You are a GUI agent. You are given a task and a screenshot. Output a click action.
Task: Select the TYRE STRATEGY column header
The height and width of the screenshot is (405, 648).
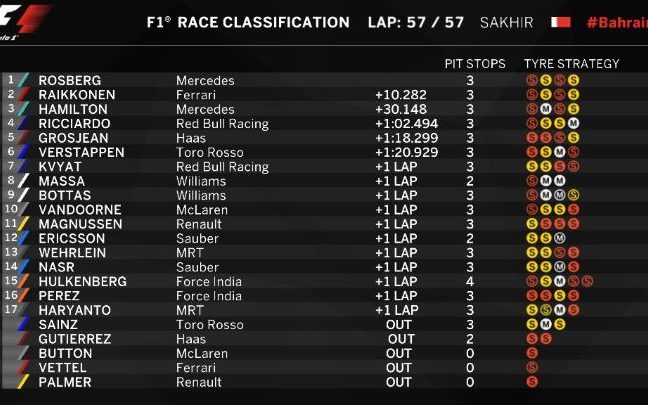(x=572, y=64)
